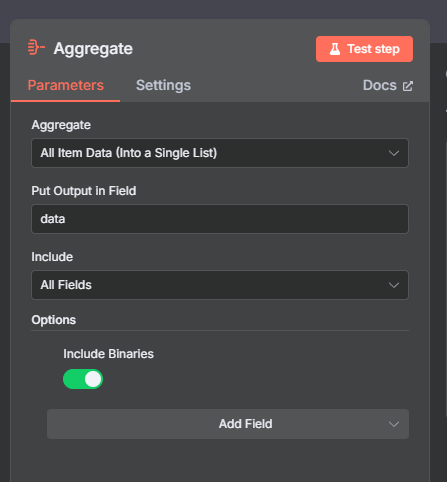Click the Include Binaries option label

(108, 354)
